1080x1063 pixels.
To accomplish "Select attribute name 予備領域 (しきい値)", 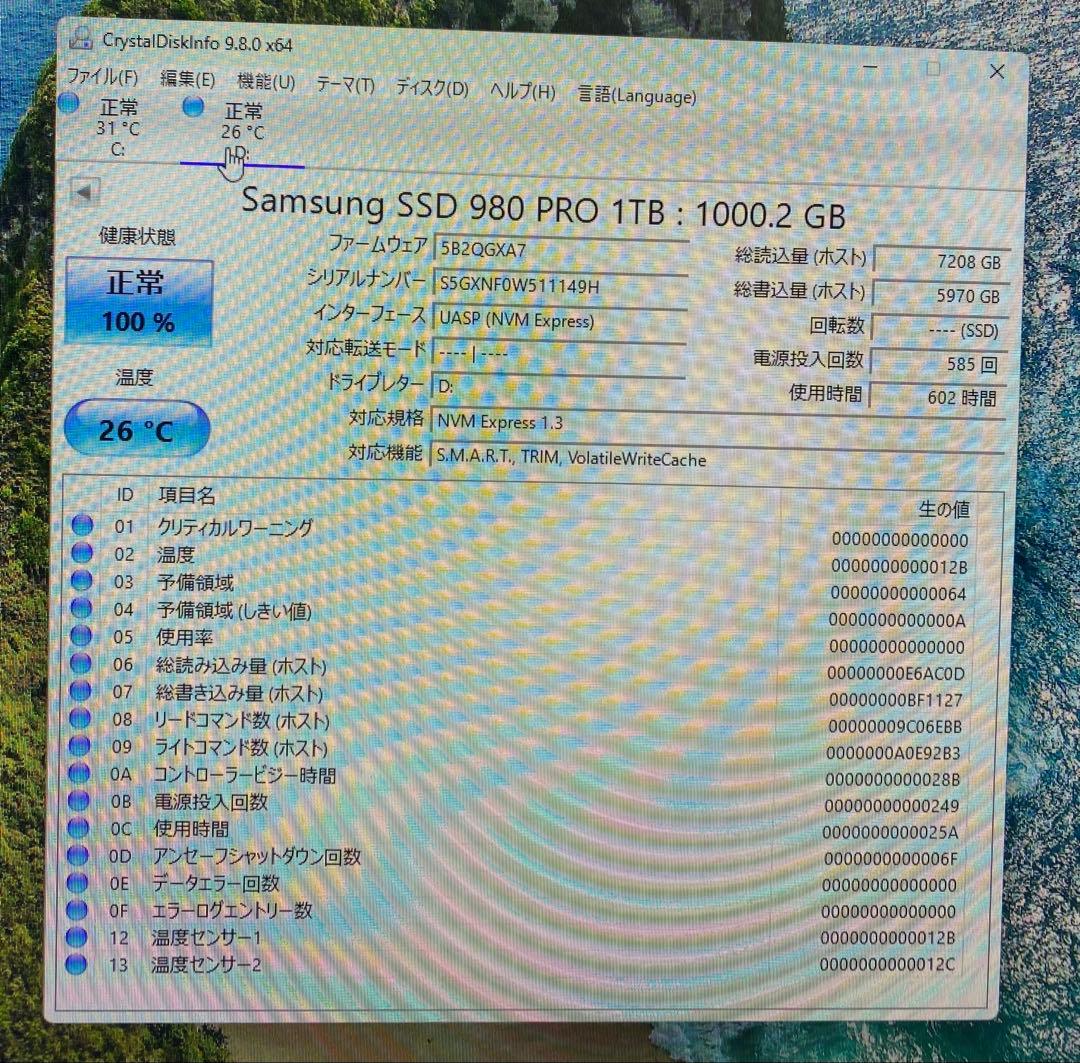I will (x=233, y=610).
